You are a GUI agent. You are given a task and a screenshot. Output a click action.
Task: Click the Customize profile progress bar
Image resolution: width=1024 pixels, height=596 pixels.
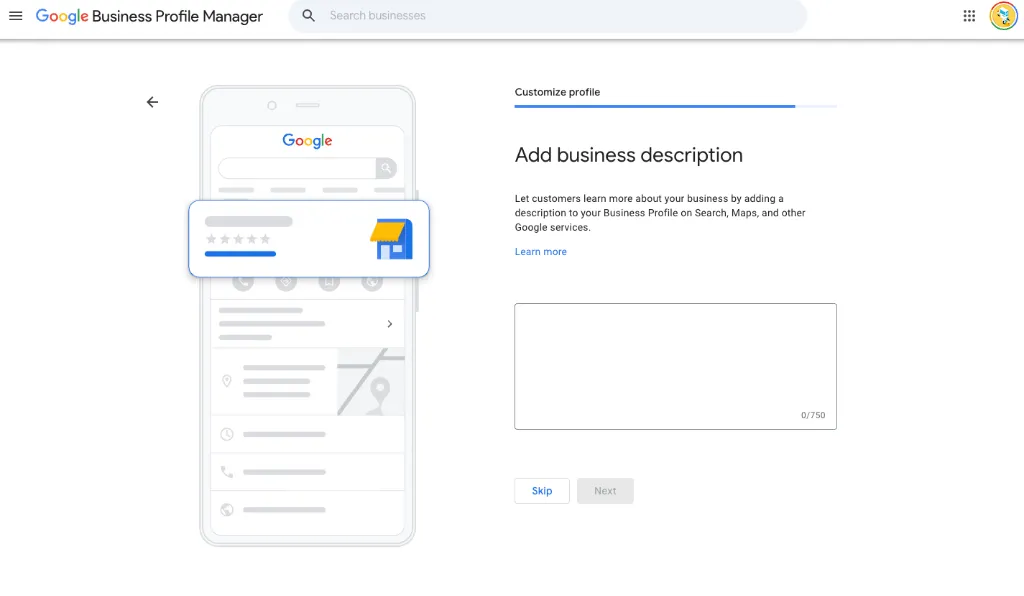[675, 106]
